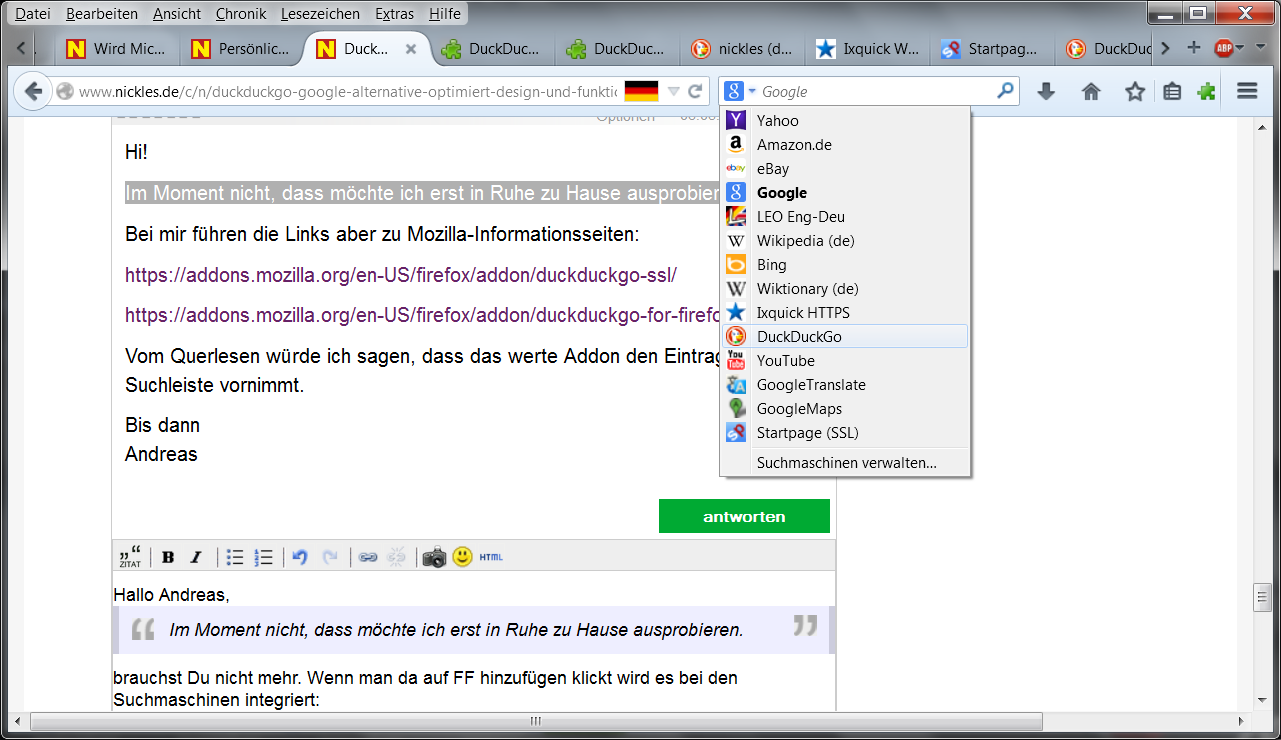Select Wiktionary (de) search engine
The image size is (1281, 740).
point(845,288)
